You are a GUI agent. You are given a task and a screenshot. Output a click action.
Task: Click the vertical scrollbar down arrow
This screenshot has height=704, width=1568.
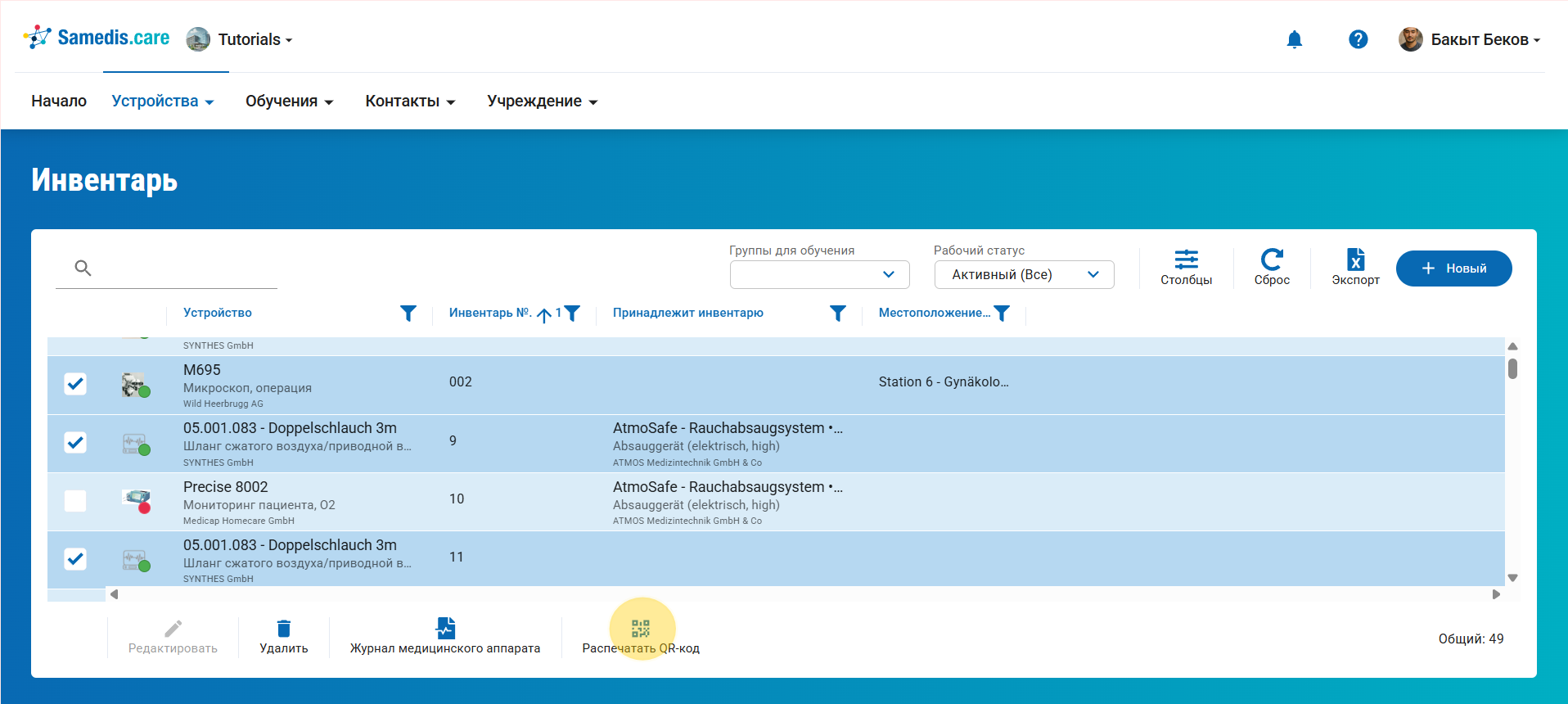point(1512,578)
